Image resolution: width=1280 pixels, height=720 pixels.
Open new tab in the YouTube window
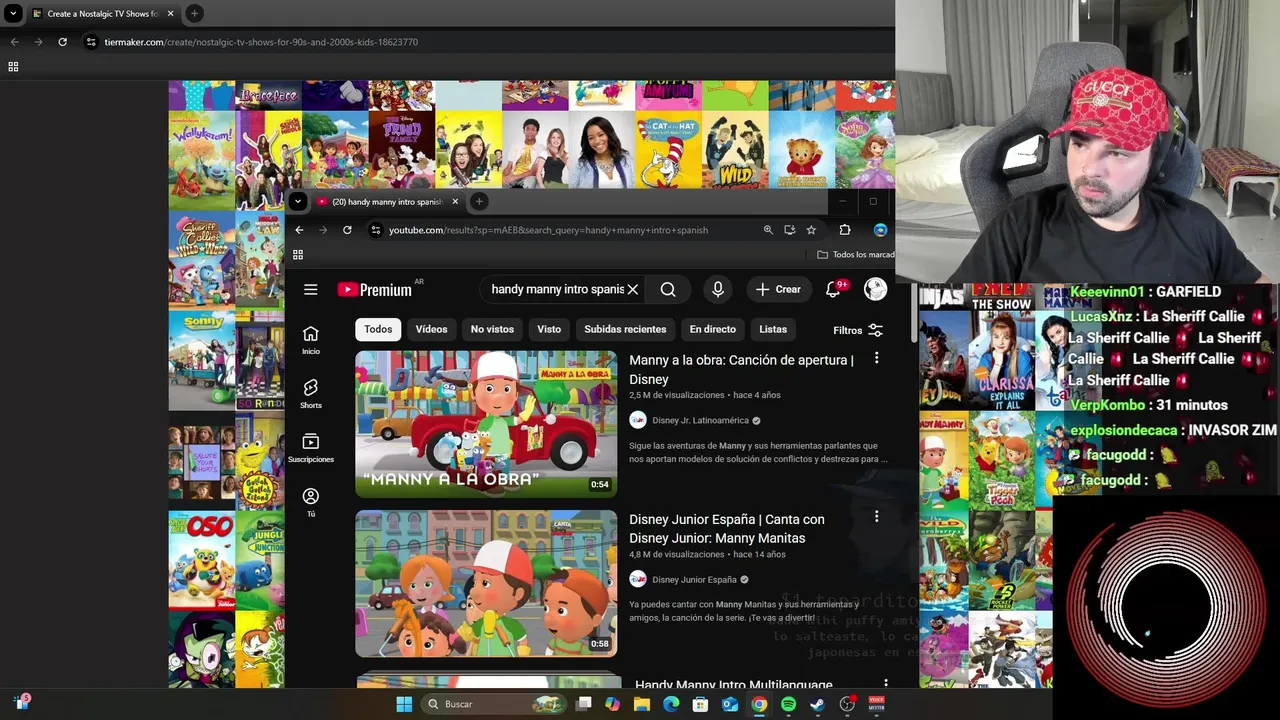point(479,202)
